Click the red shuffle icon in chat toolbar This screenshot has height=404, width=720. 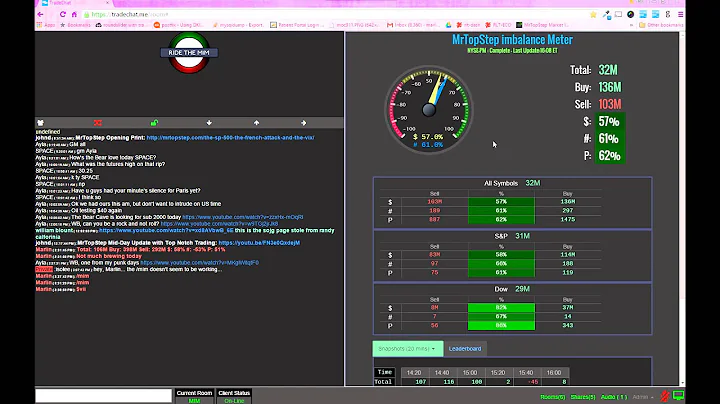click(x=97, y=123)
